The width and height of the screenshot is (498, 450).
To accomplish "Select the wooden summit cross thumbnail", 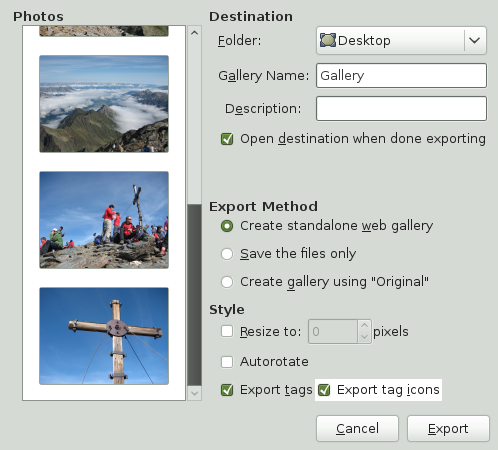I will click(x=104, y=336).
